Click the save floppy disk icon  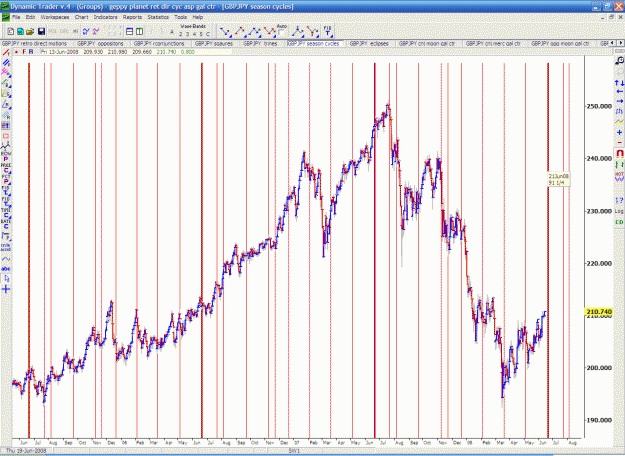[41, 31]
